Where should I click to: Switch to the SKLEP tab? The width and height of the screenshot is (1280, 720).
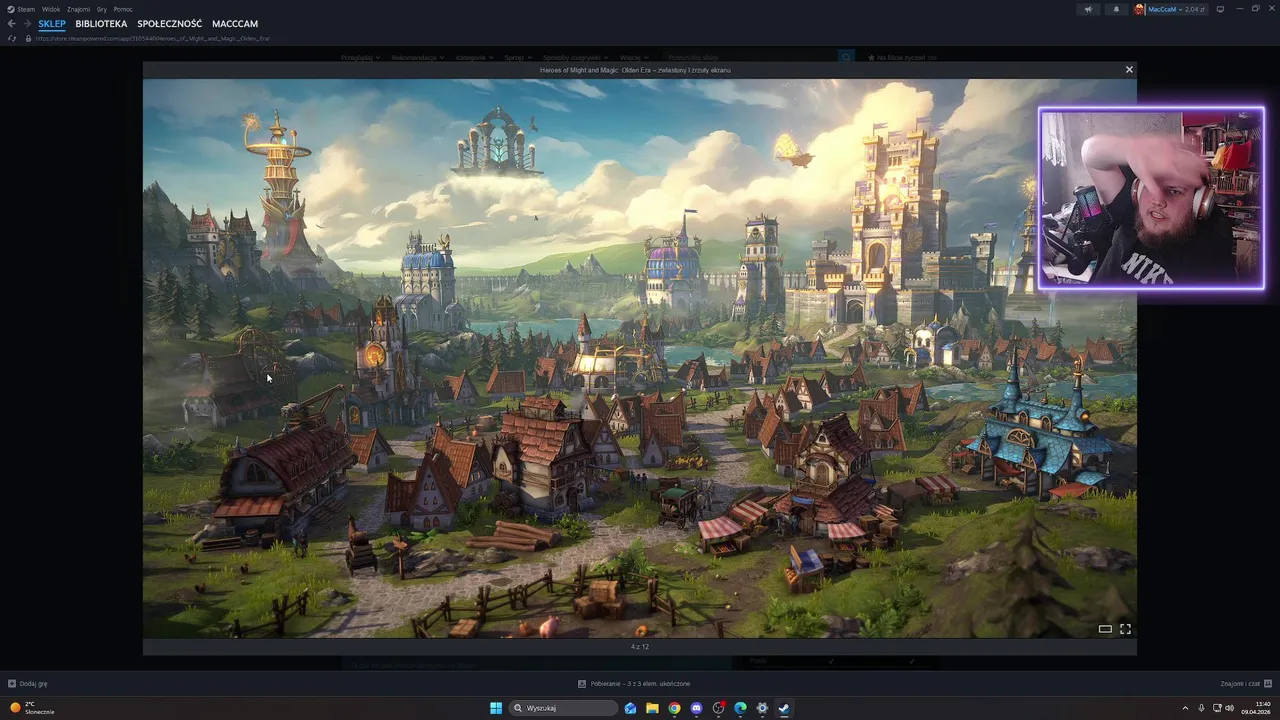coord(52,23)
